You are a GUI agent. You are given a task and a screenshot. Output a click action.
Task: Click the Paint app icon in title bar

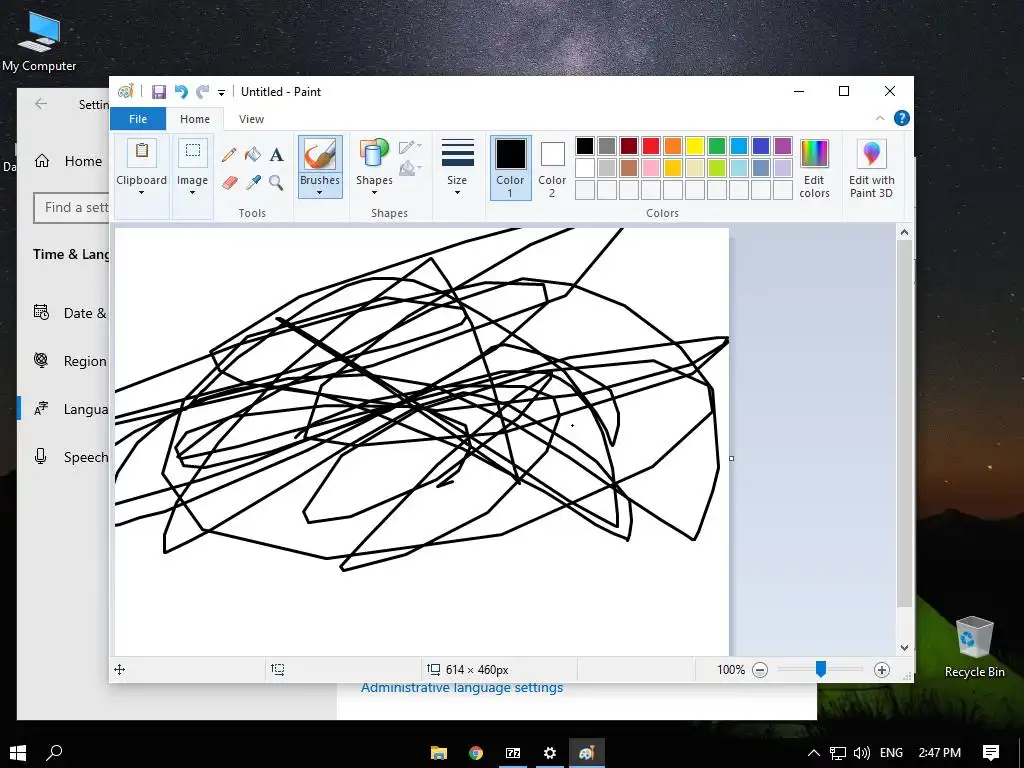click(x=125, y=91)
